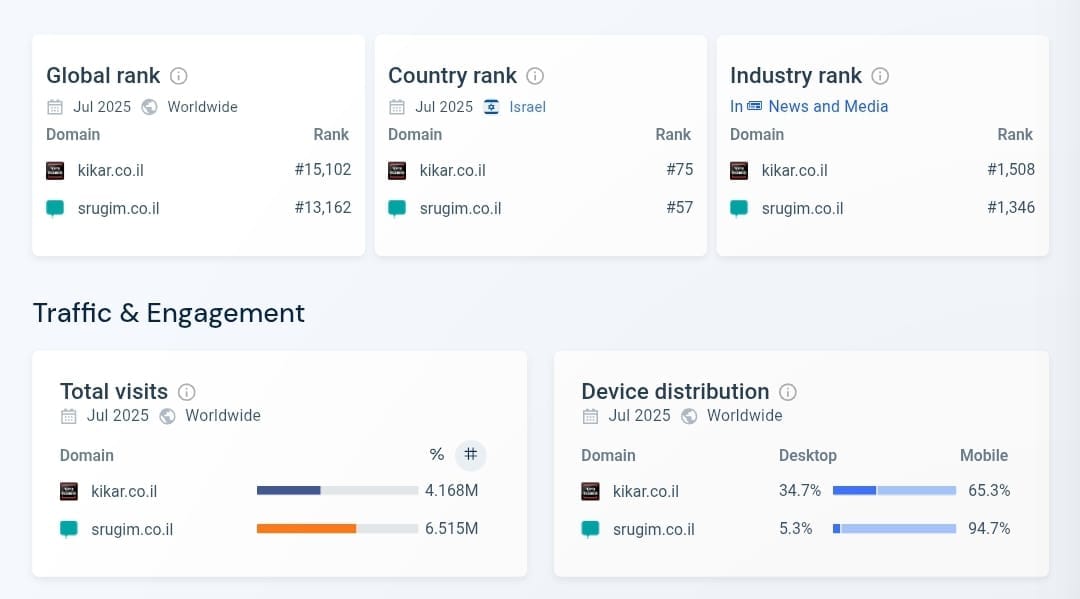Open Country rank info tooltip icon

pyautogui.click(x=534, y=76)
